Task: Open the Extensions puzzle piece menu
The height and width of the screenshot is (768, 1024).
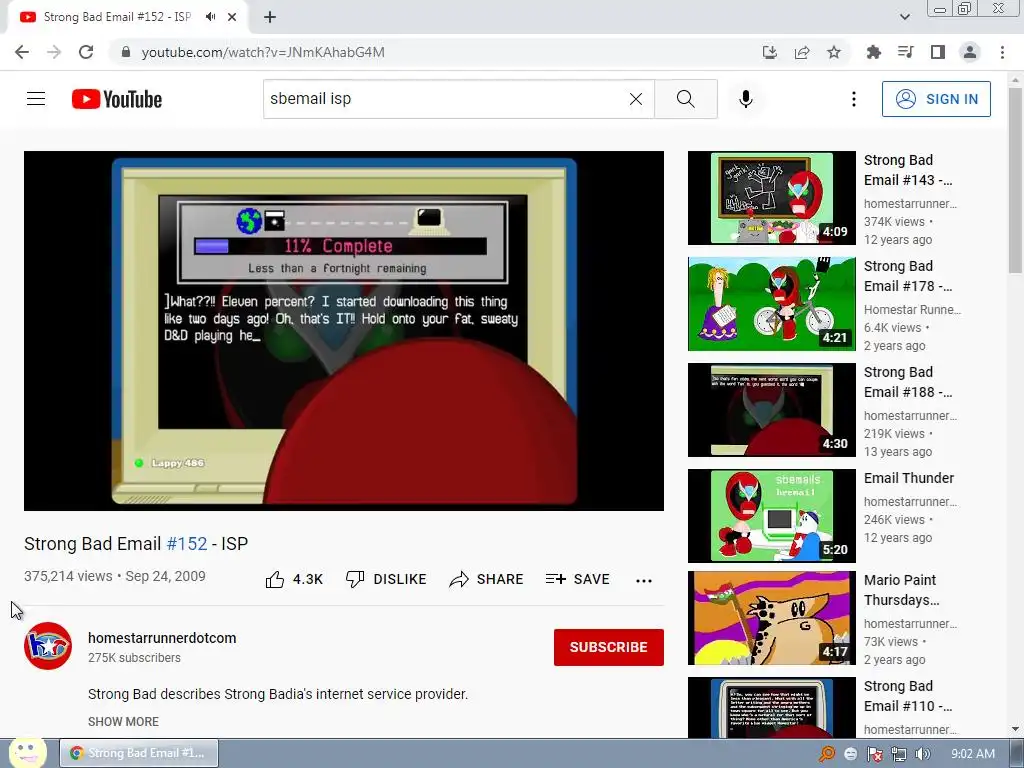Action: tap(874, 52)
